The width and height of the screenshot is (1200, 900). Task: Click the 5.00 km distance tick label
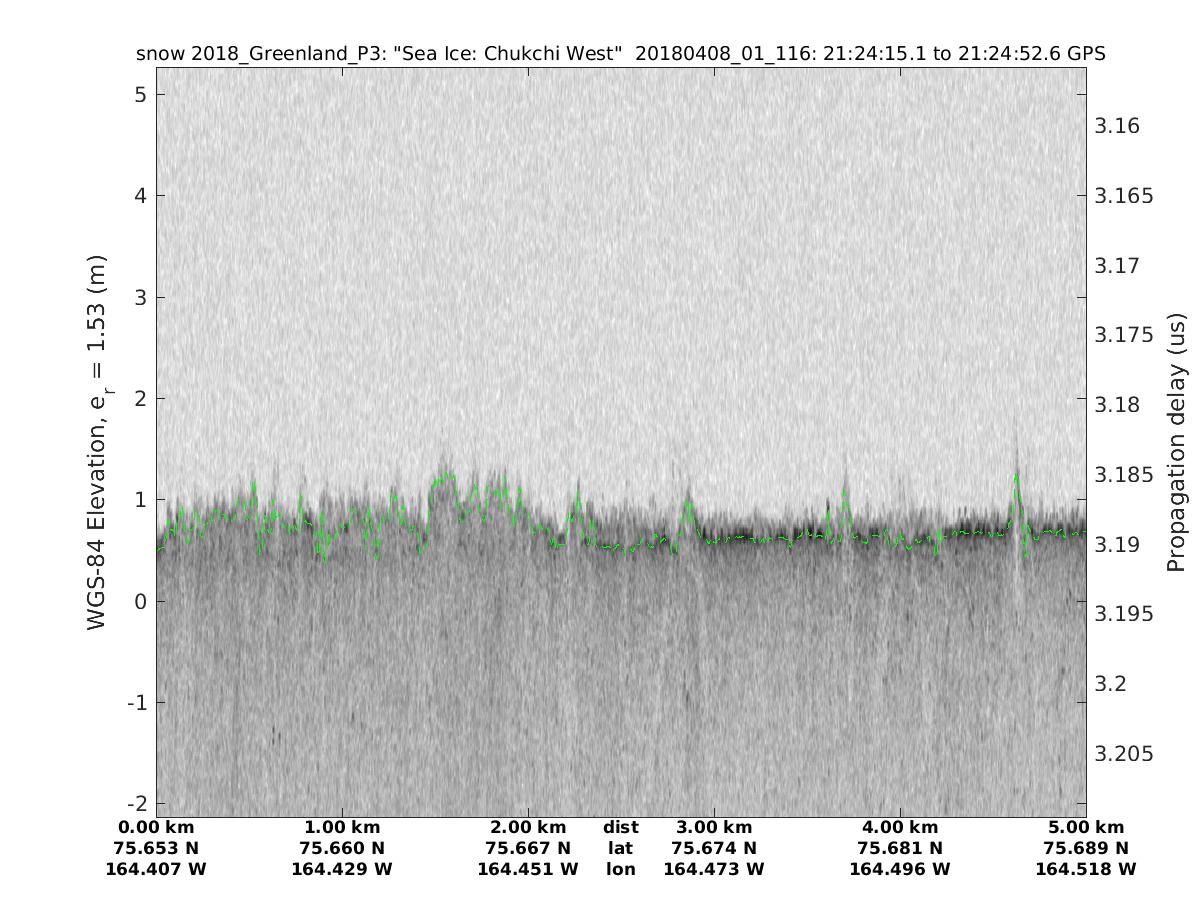1086,827
